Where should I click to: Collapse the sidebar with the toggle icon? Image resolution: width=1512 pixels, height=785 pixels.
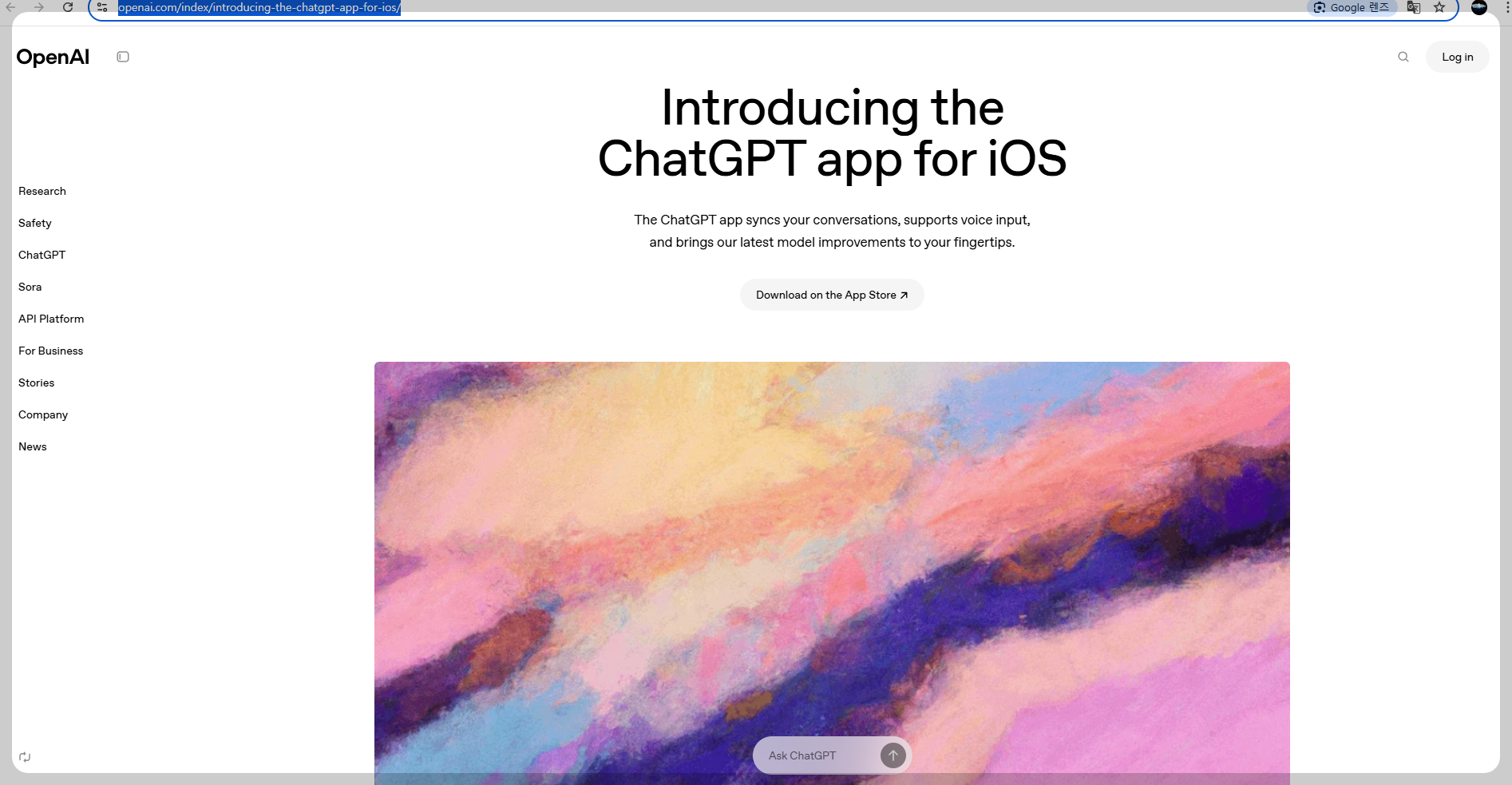tap(123, 57)
